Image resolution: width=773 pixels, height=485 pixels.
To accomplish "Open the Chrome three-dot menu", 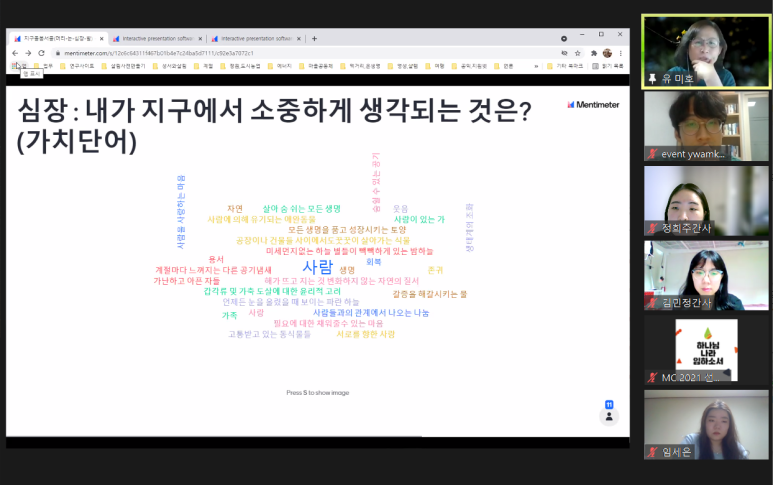I will point(621,53).
